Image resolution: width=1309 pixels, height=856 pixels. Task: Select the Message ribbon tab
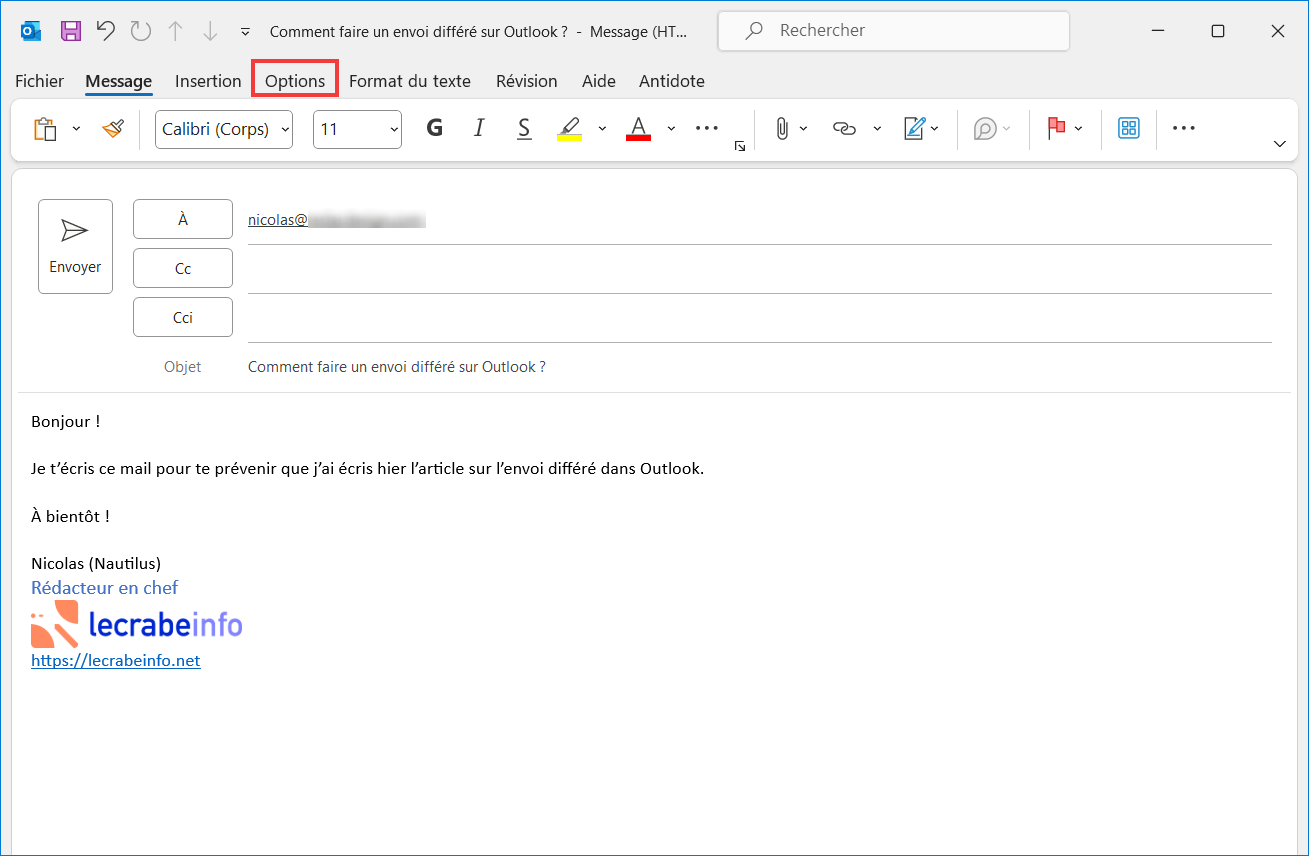click(x=119, y=81)
